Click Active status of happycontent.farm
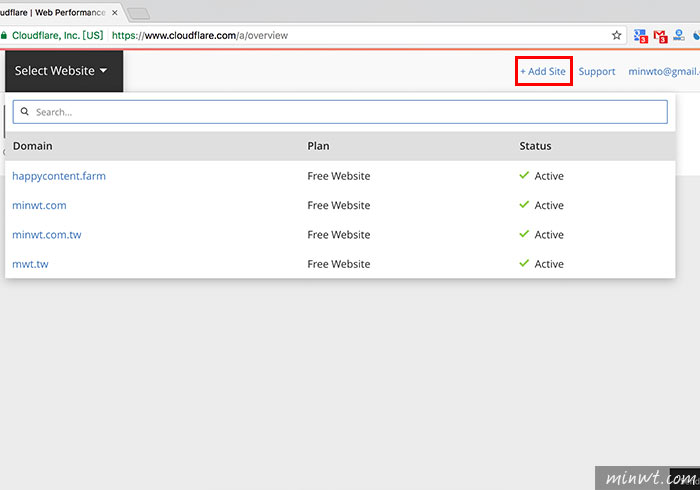 pyautogui.click(x=549, y=176)
